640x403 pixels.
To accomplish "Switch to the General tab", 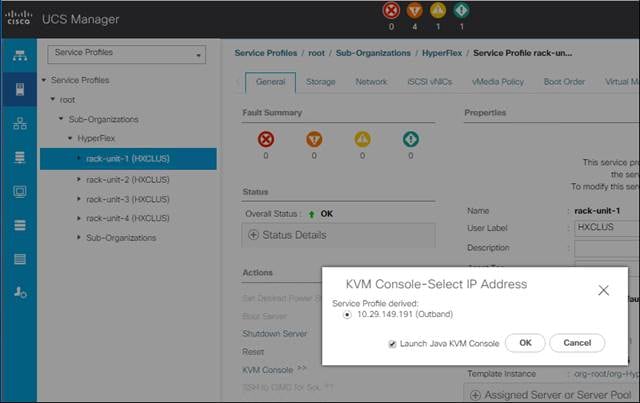I will coord(270,82).
